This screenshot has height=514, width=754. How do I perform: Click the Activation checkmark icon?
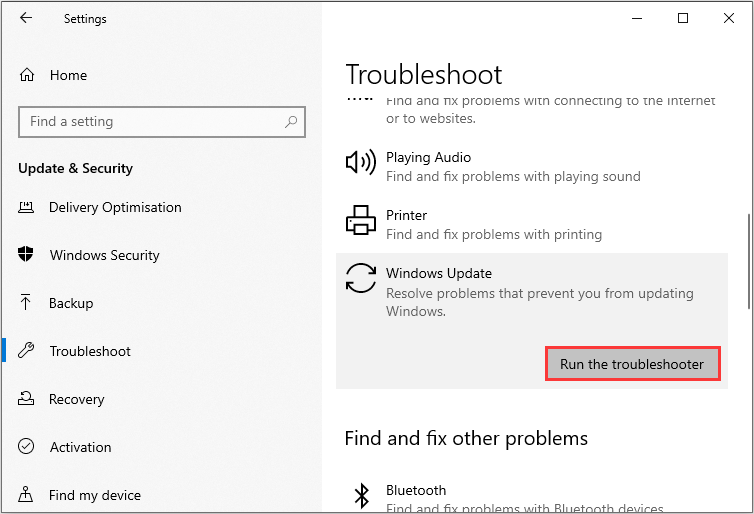pyautogui.click(x=27, y=447)
